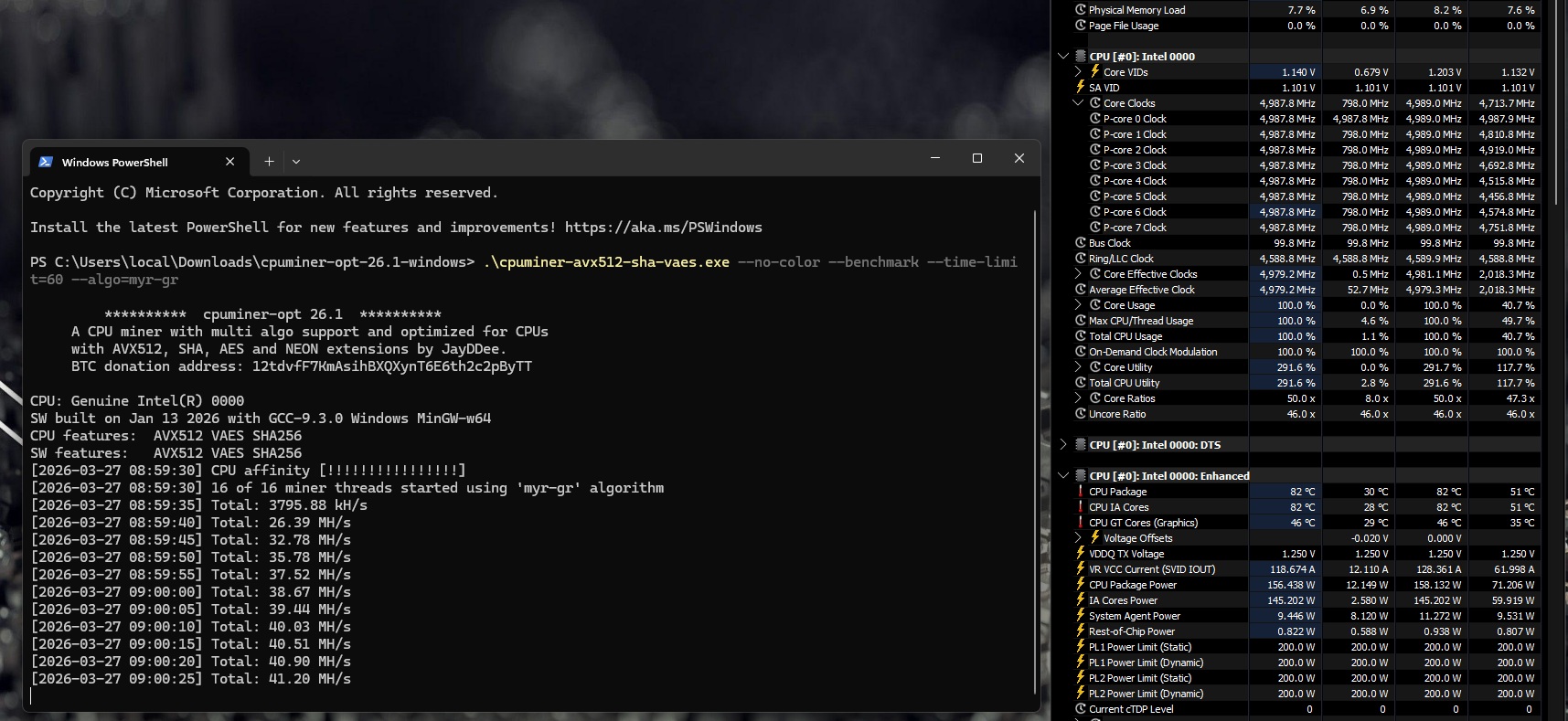Open the new-tab dropdown in Windows Terminal
The width and height of the screenshot is (1568, 721).
pyautogui.click(x=296, y=162)
